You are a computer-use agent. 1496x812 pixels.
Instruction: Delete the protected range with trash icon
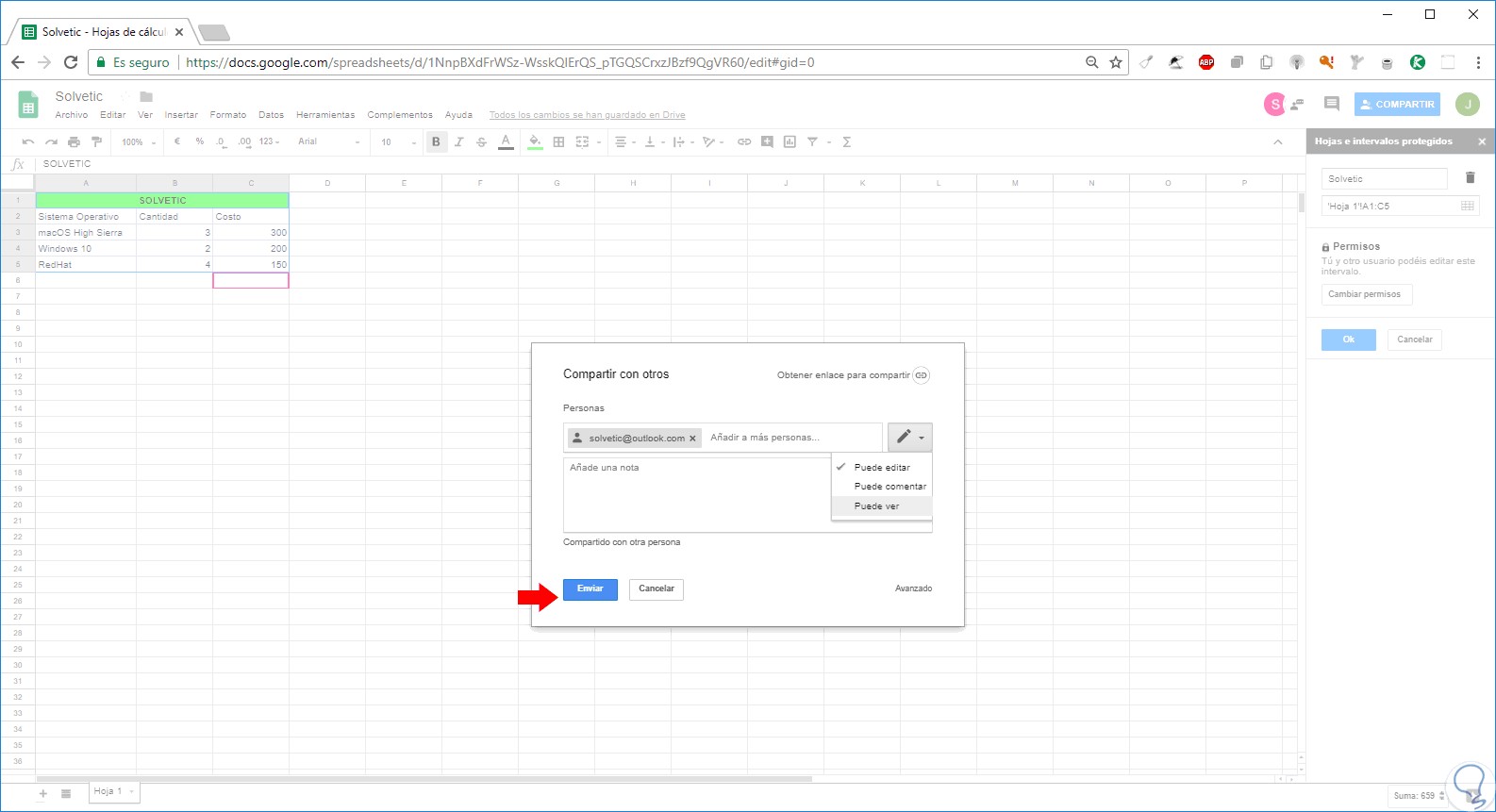pyautogui.click(x=1470, y=177)
